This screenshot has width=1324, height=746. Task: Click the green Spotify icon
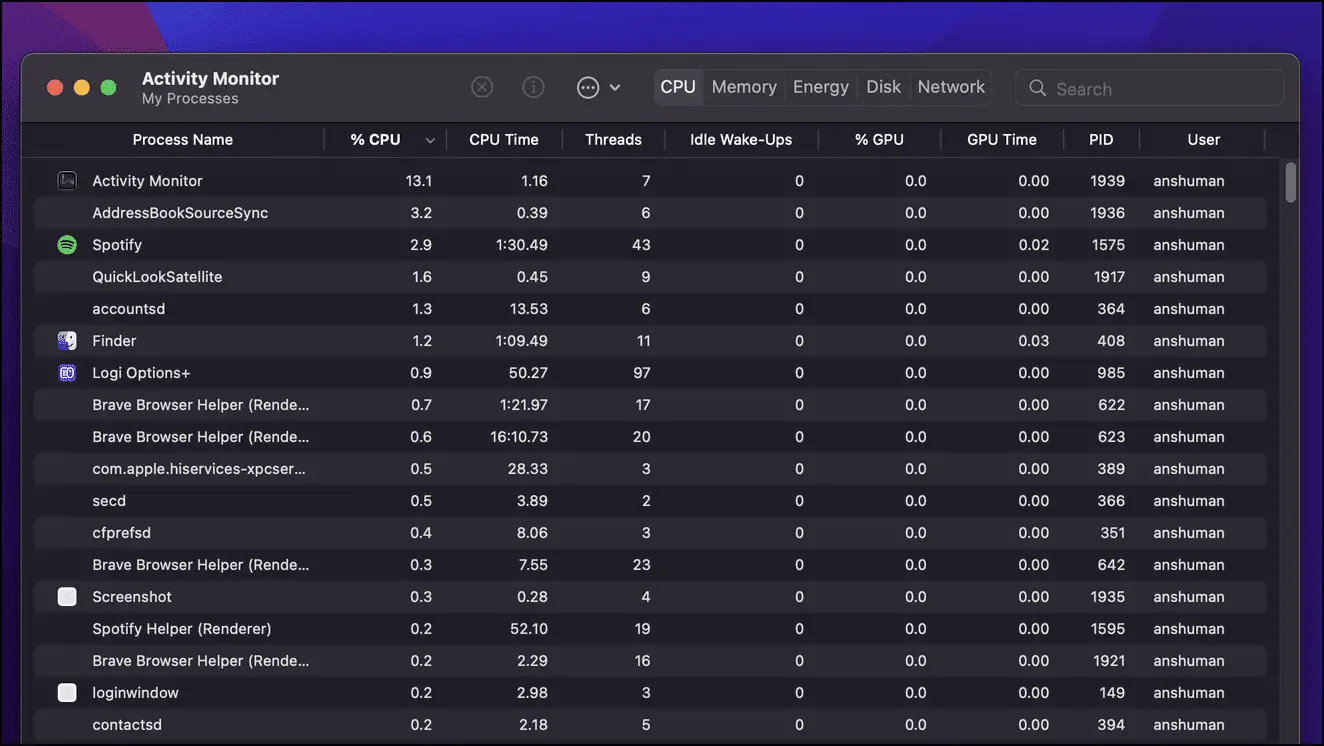67,245
